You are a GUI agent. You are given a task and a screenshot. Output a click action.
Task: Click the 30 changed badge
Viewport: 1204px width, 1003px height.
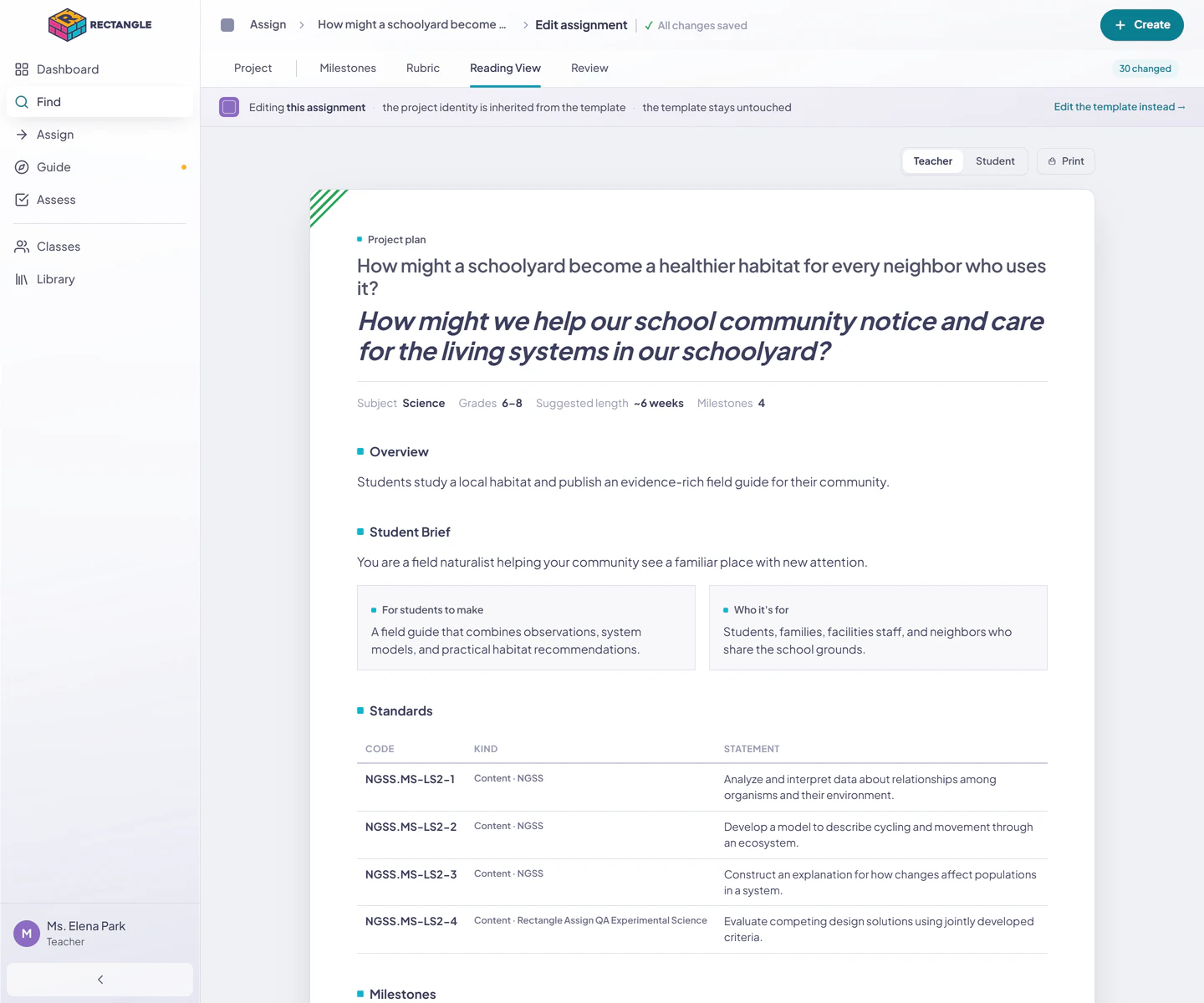tap(1145, 69)
